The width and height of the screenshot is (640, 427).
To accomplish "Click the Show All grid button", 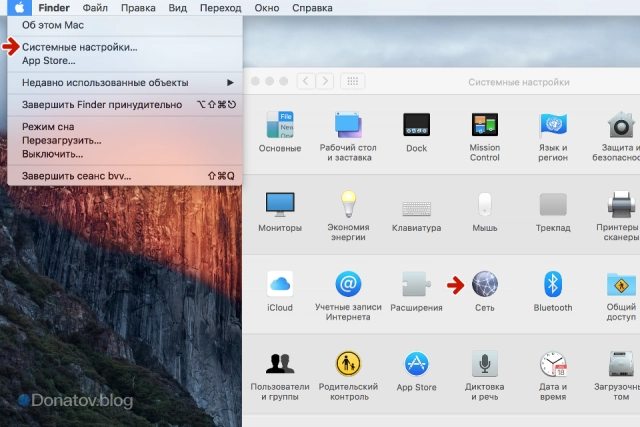I will coord(353,81).
